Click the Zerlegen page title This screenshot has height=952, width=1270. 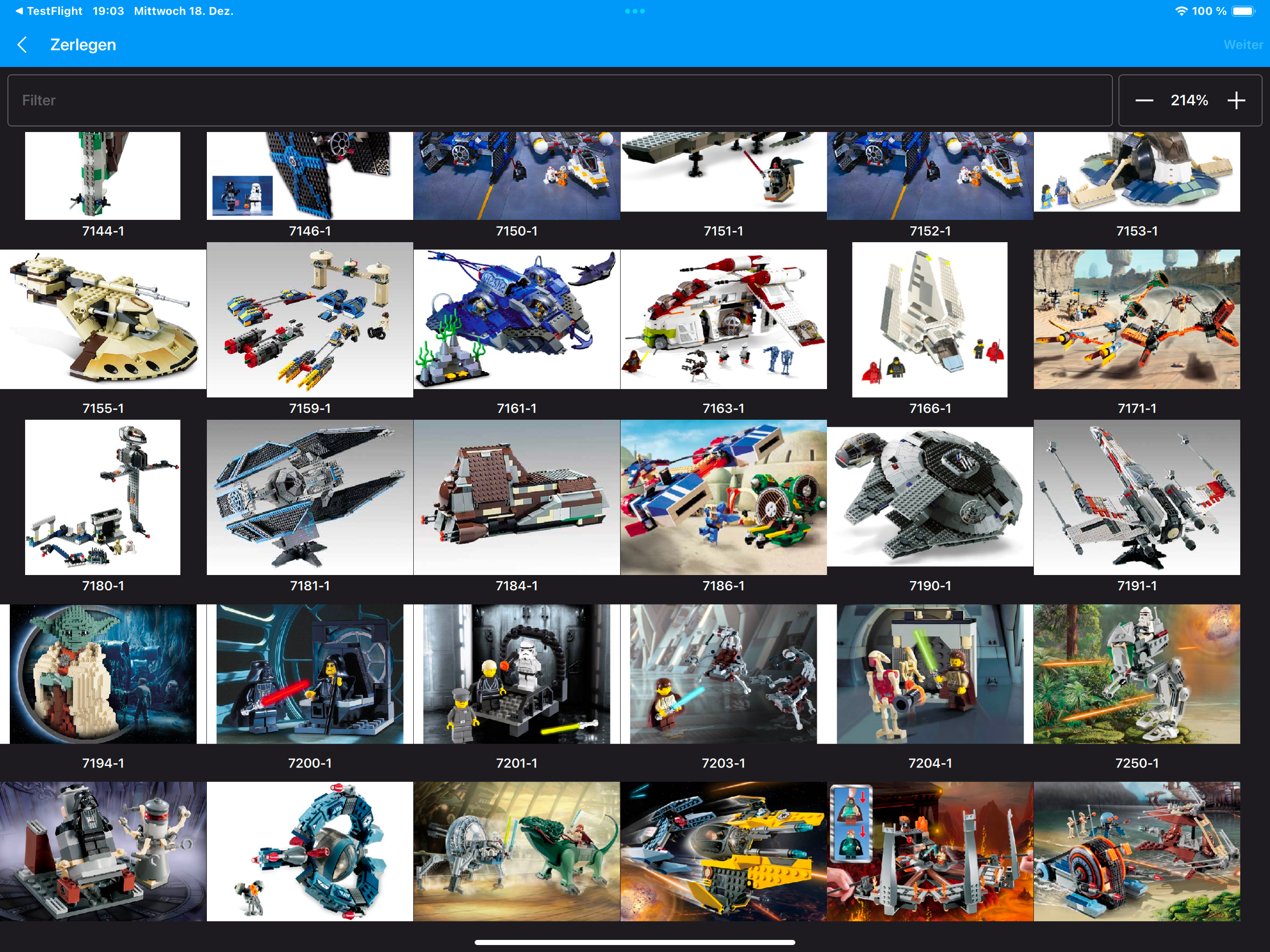(83, 45)
